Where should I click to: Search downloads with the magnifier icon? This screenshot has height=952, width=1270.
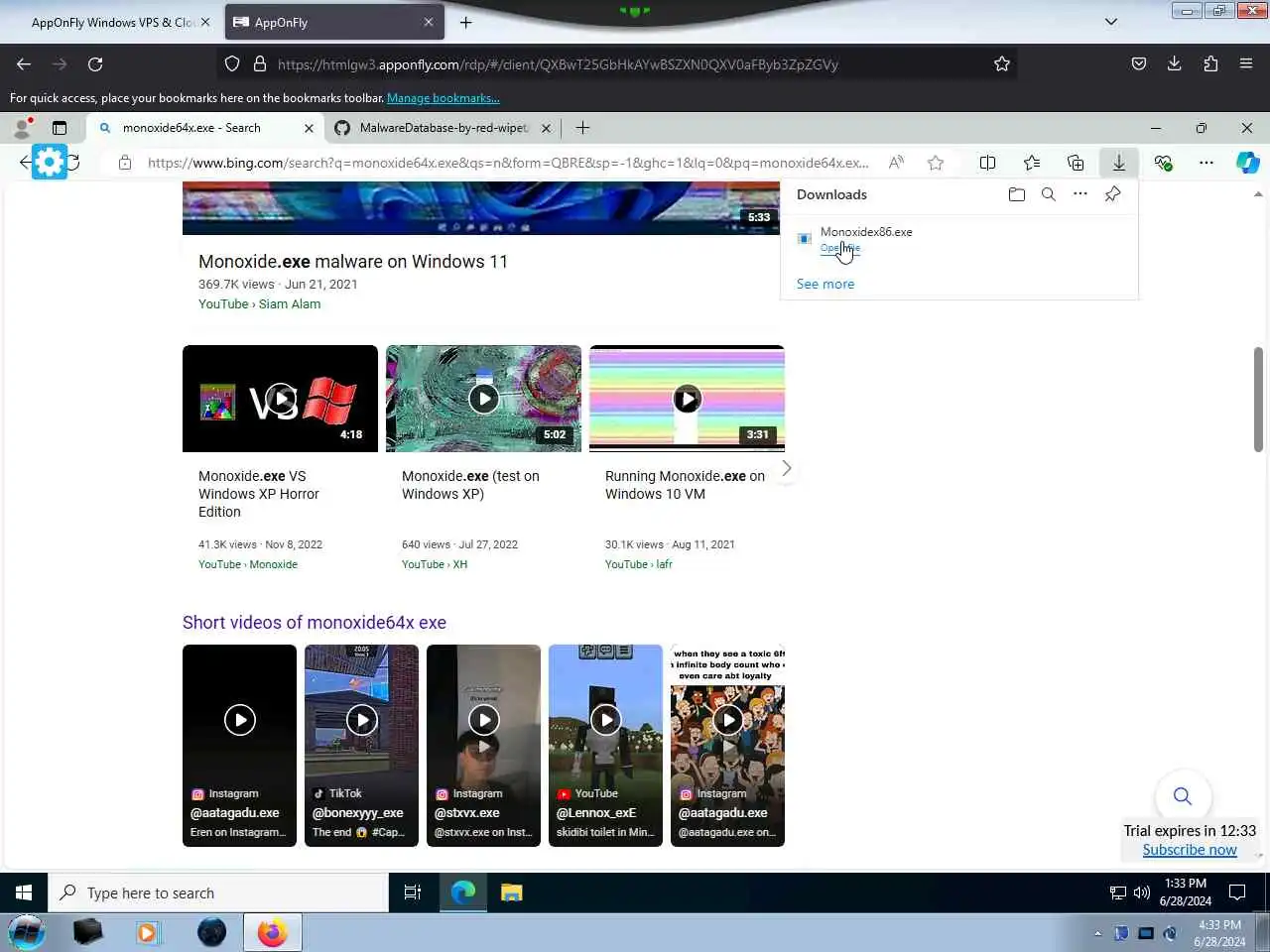click(x=1048, y=194)
